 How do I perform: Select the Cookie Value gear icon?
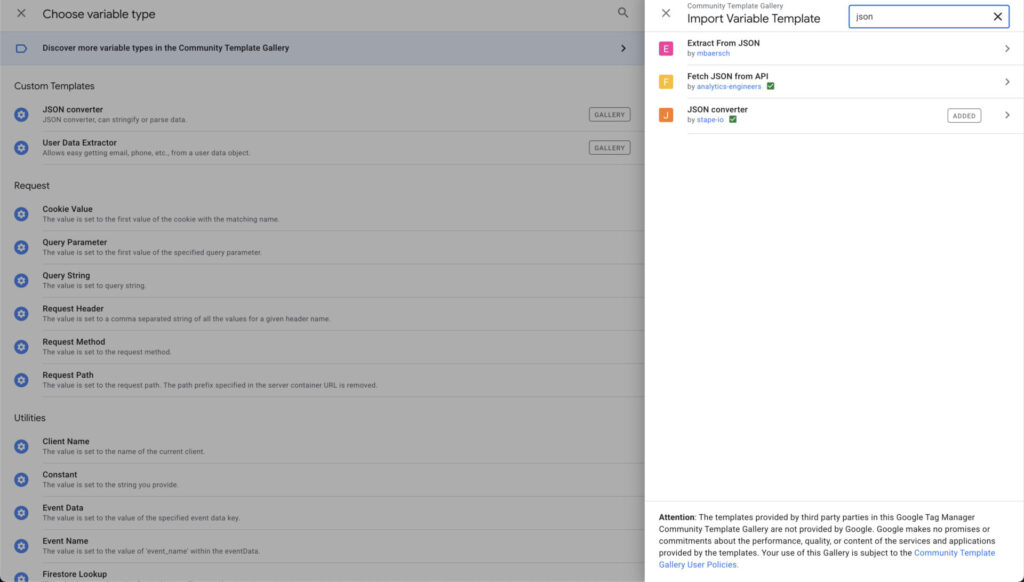(x=21, y=214)
